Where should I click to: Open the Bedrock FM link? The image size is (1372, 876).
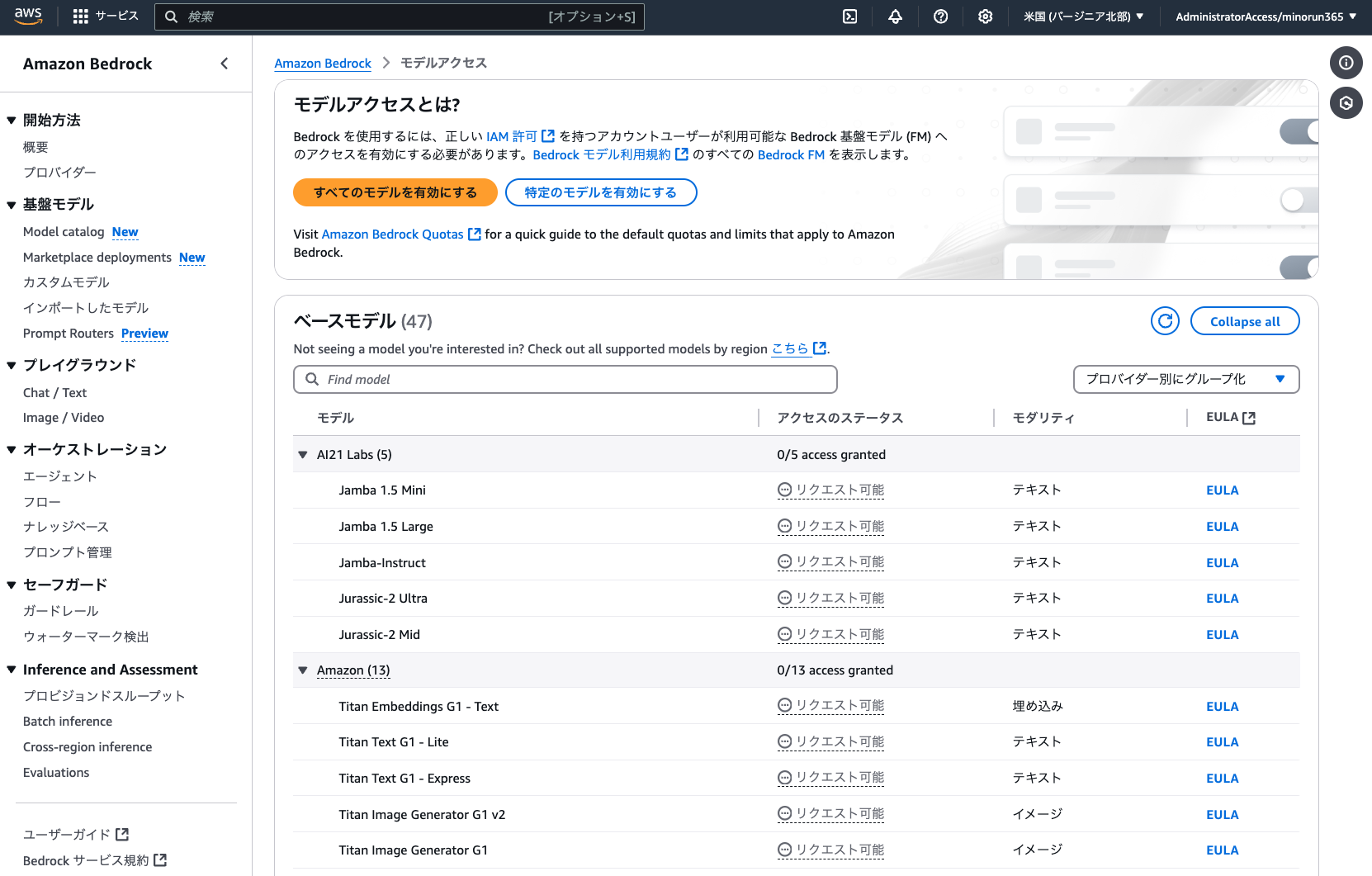(x=791, y=154)
